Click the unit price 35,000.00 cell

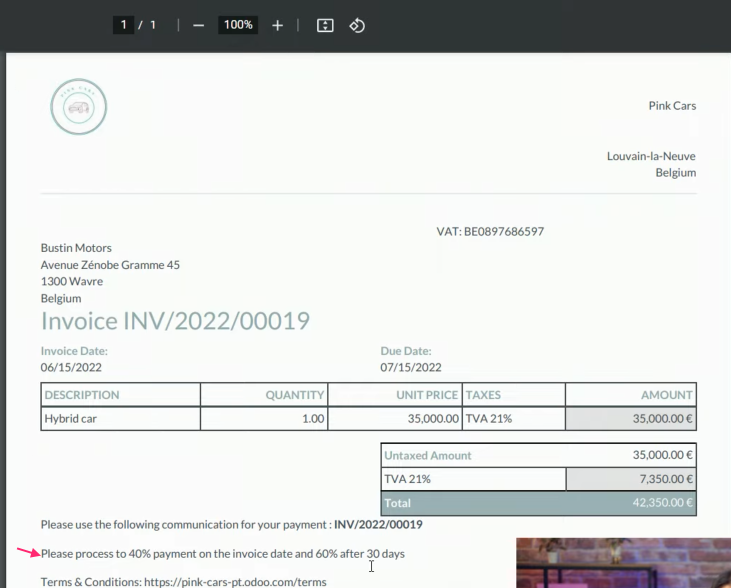[x=395, y=419]
